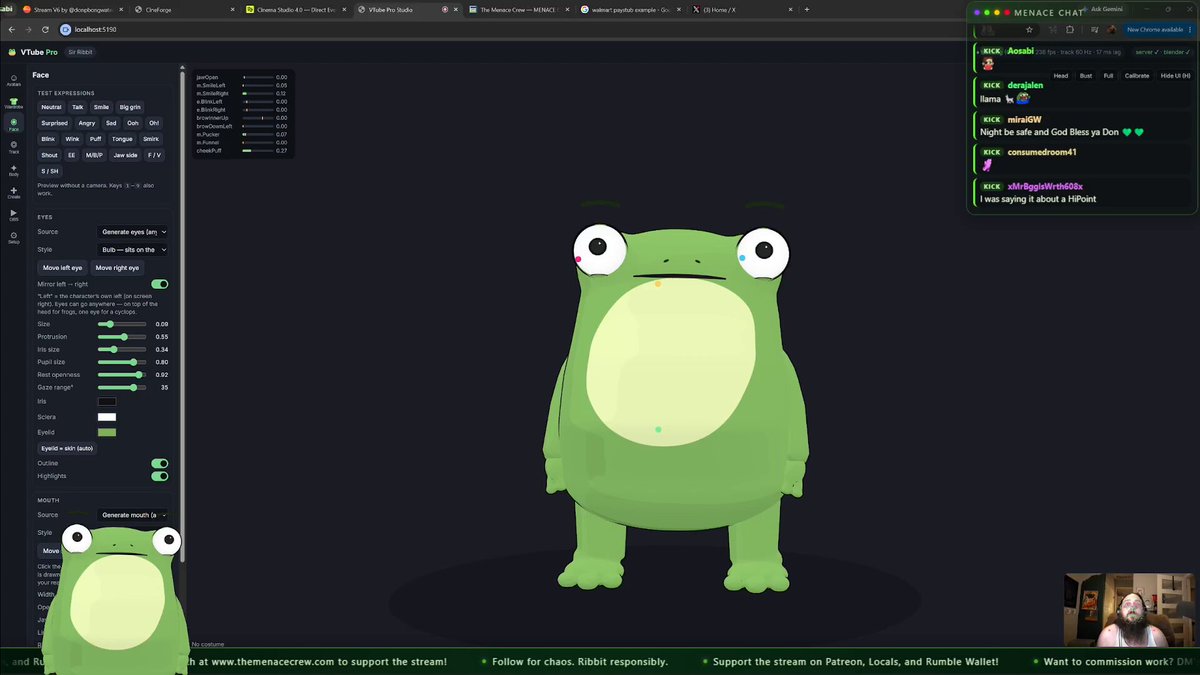The width and height of the screenshot is (1200, 675).
Task: Preview the Tongue expression
Action: coord(122,139)
